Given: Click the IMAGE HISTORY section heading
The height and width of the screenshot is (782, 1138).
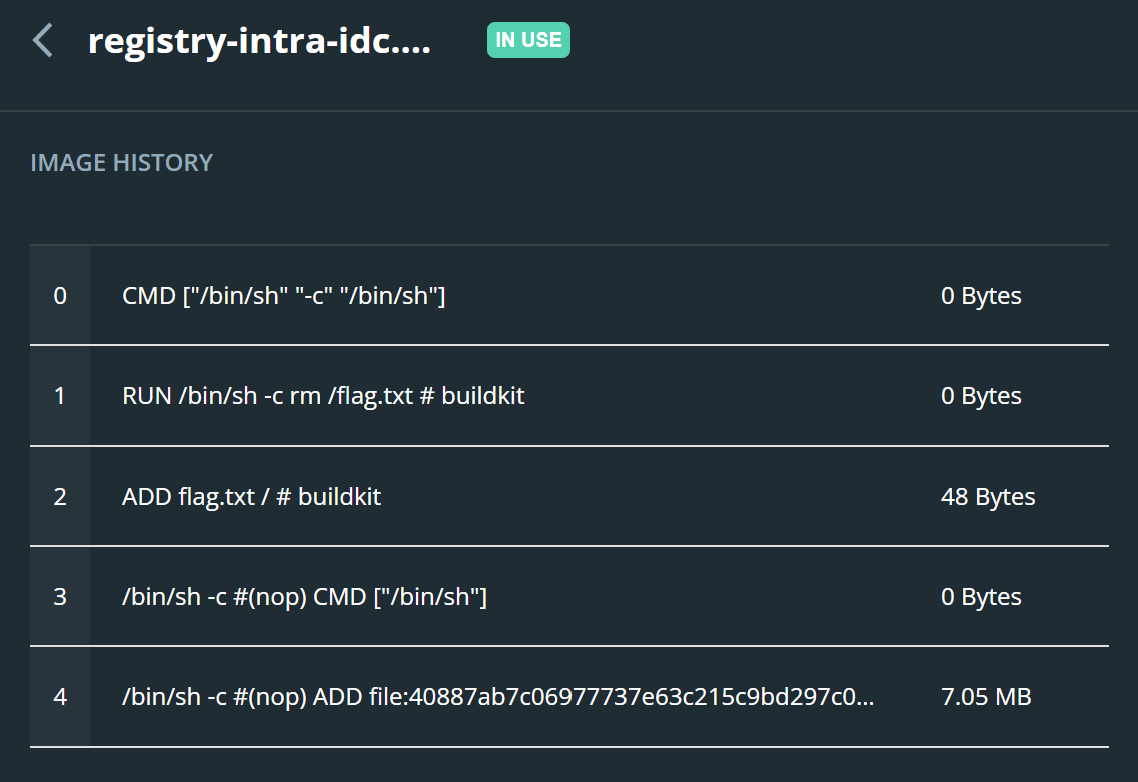Looking at the screenshot, I should coord(122,163).
